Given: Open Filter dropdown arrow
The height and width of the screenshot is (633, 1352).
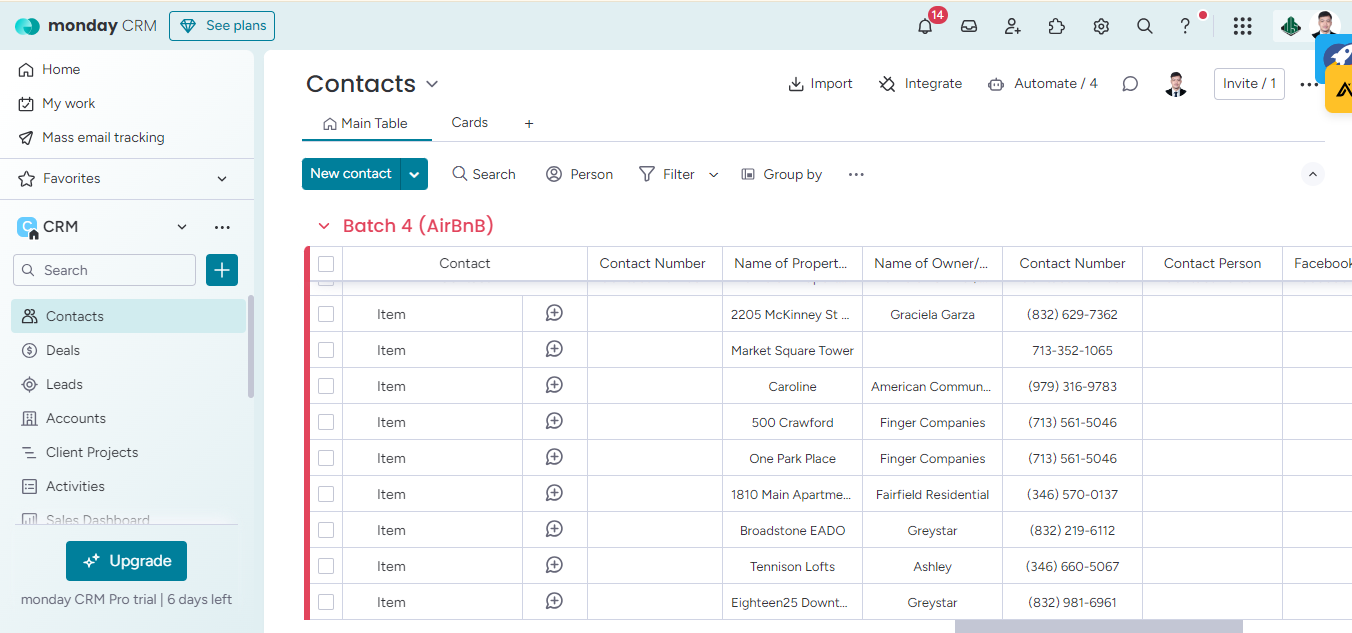Looking at the screenshot, I should (x=714, y=175).
